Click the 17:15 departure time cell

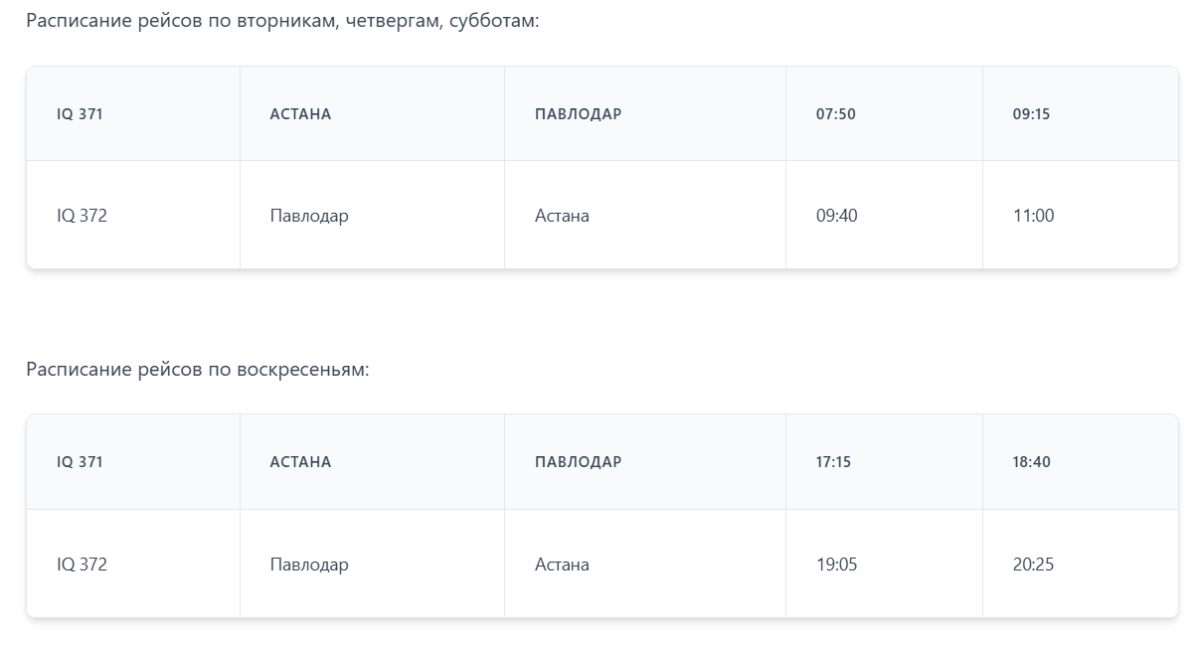coord(884,462)
